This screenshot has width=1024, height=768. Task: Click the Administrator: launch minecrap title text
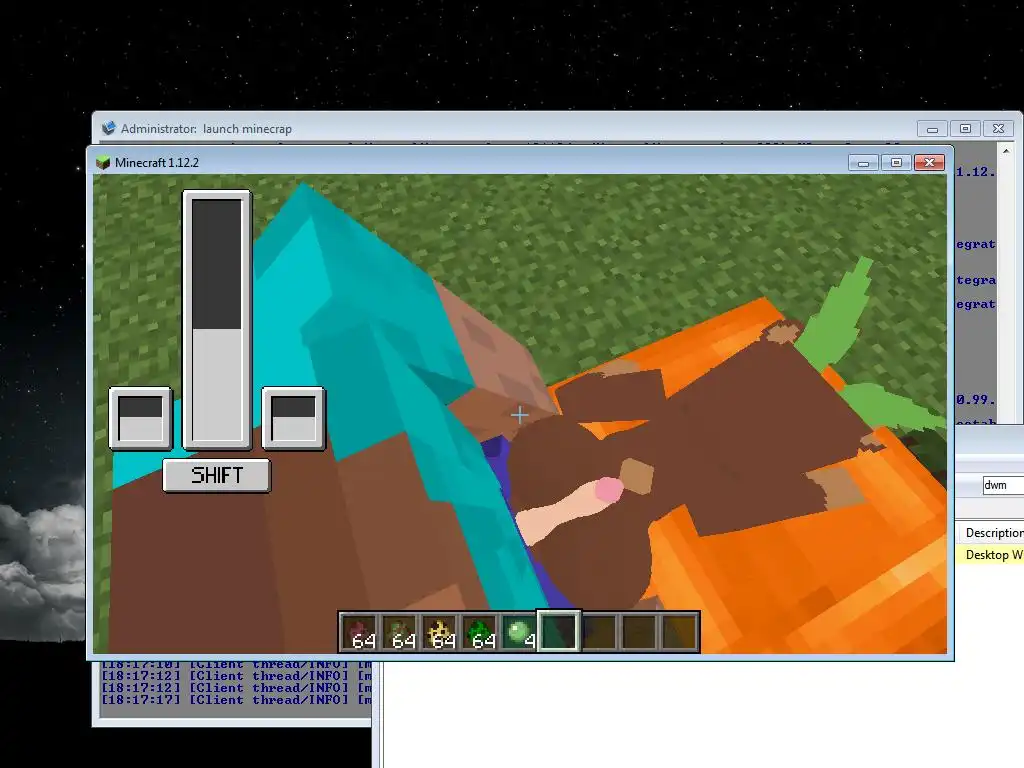point(206,129)
